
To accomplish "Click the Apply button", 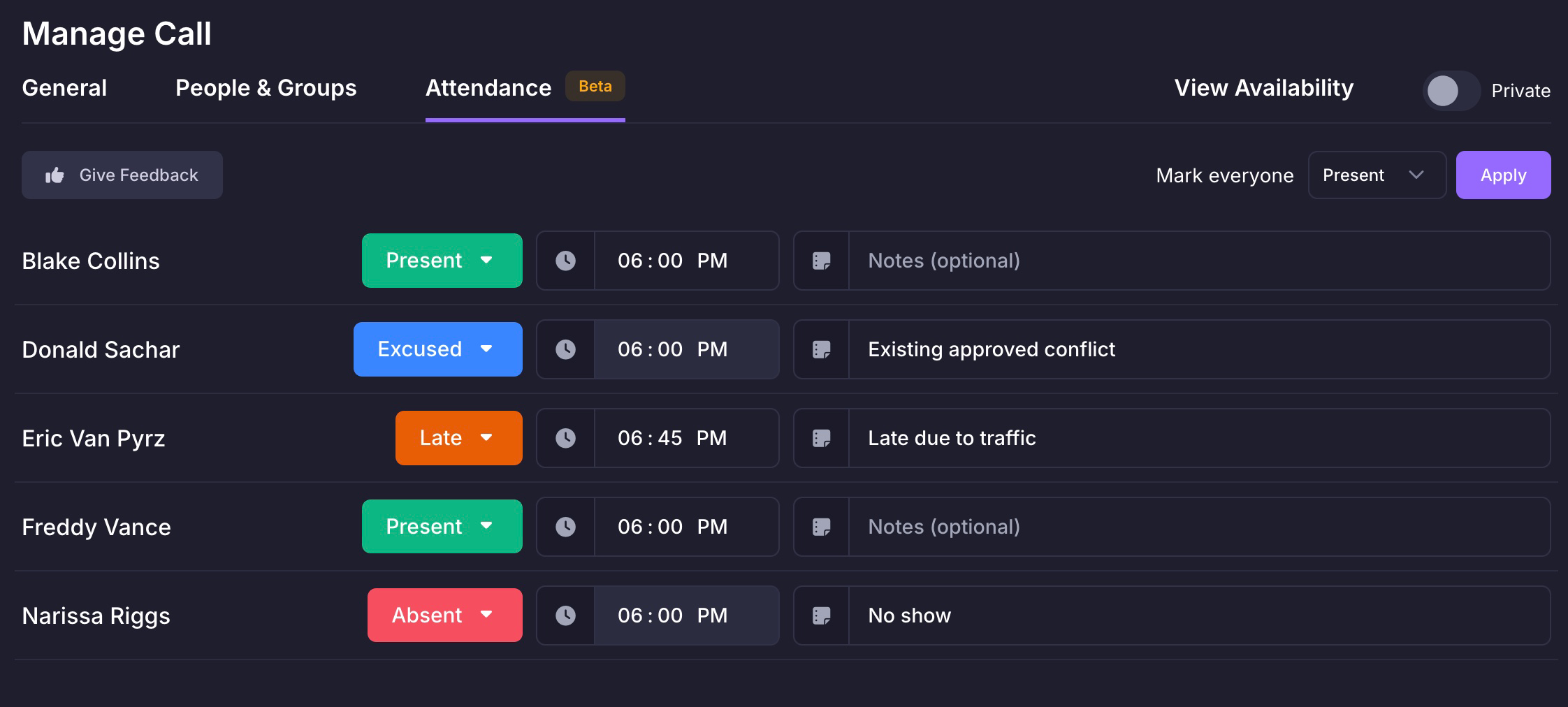I will (x=1503, y=175).
